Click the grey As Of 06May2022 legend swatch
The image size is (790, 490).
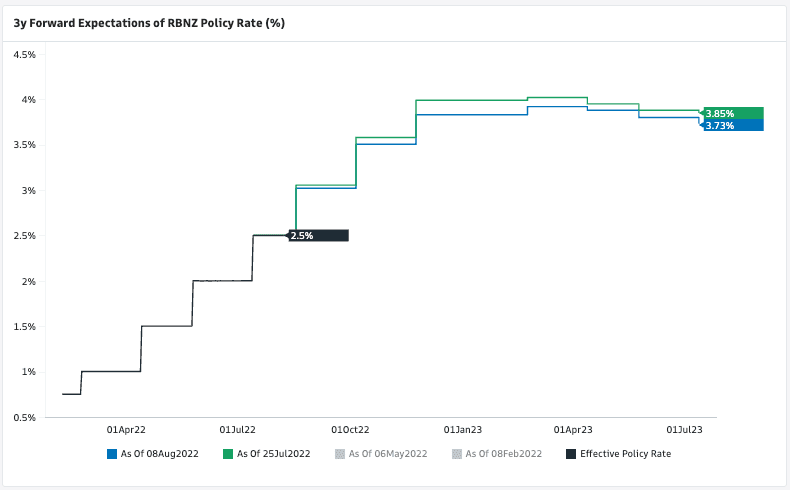[340, 454]
